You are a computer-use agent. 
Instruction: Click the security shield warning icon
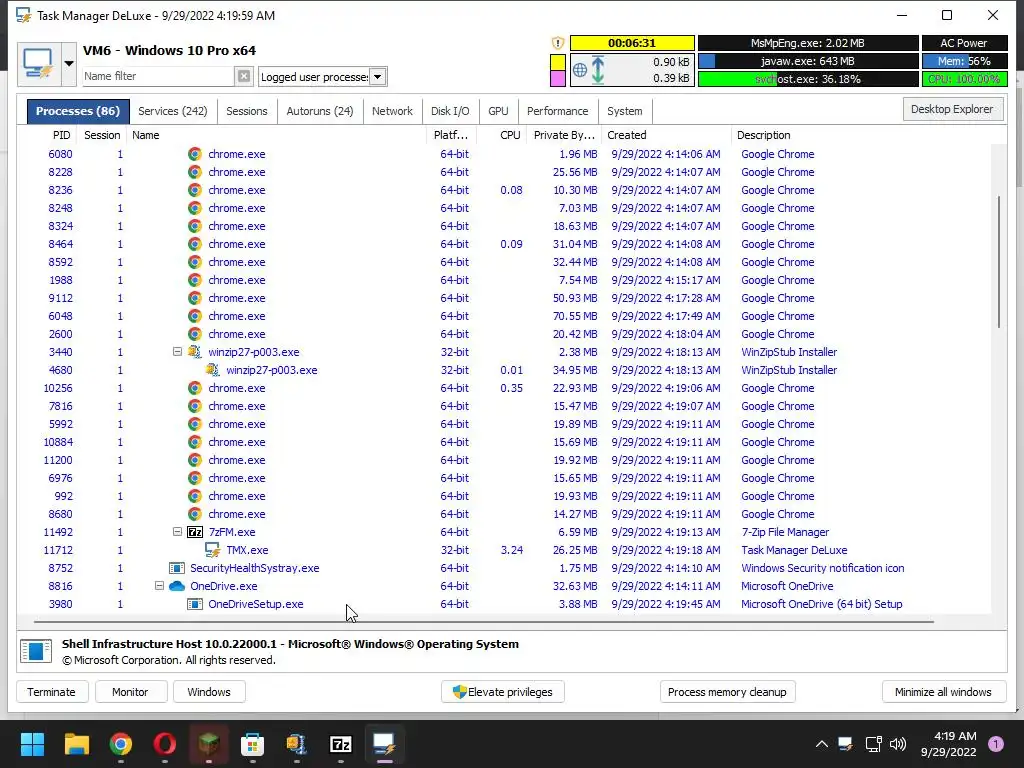tap(558, 43)
